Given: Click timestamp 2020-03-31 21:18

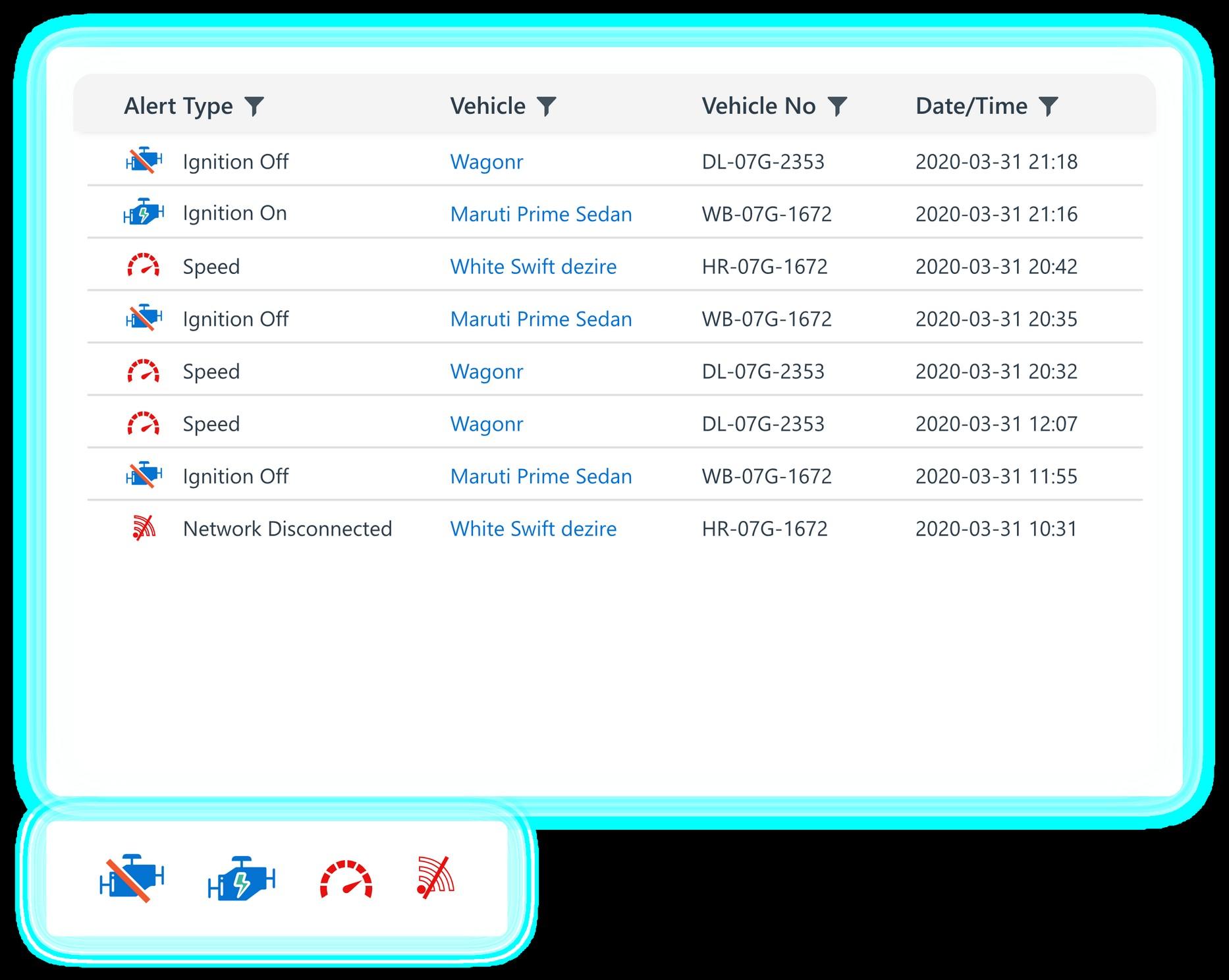Looking at the screenshot, I should 997,162.
